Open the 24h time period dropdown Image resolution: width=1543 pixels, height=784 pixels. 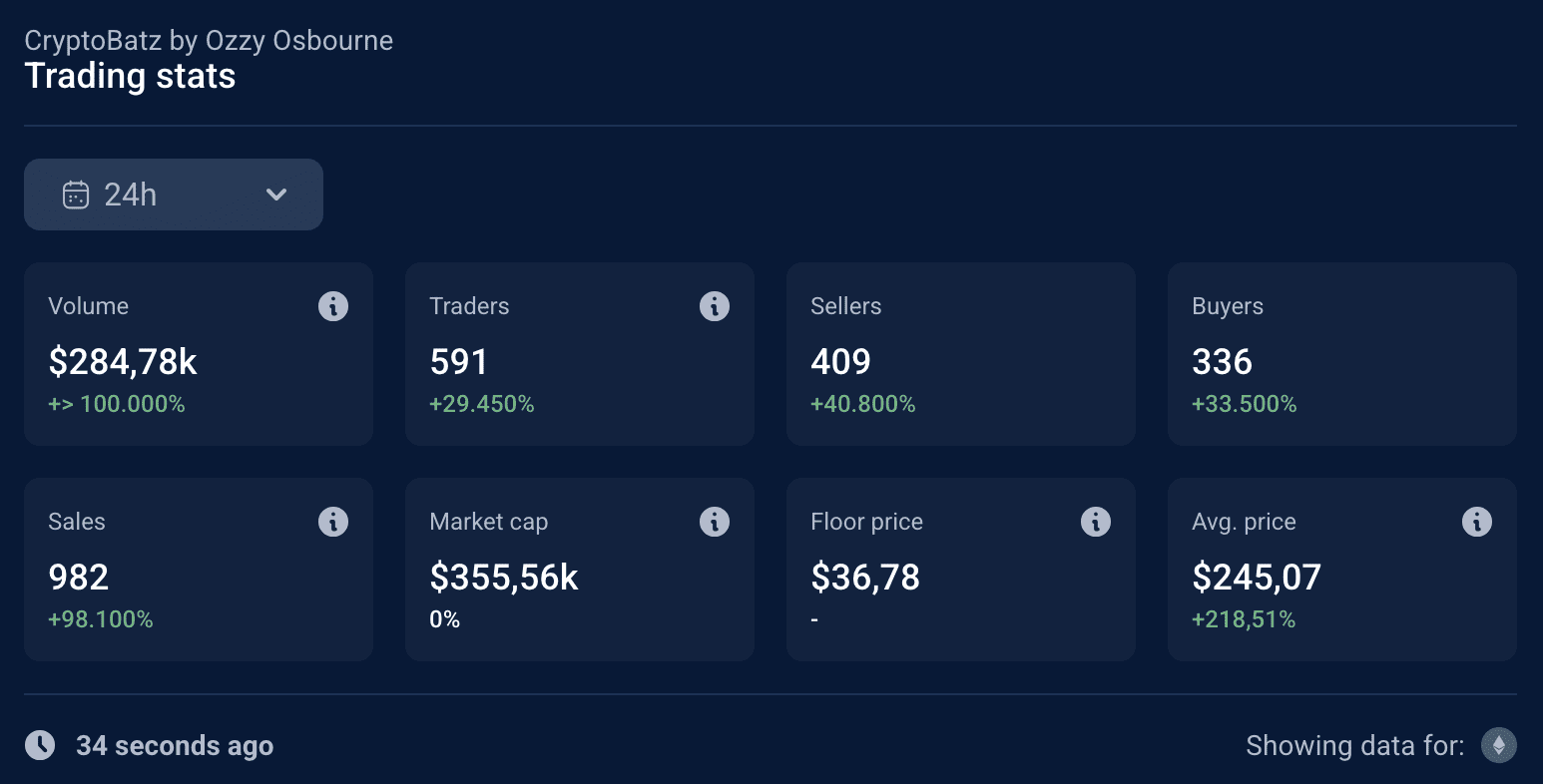(174, 195)
